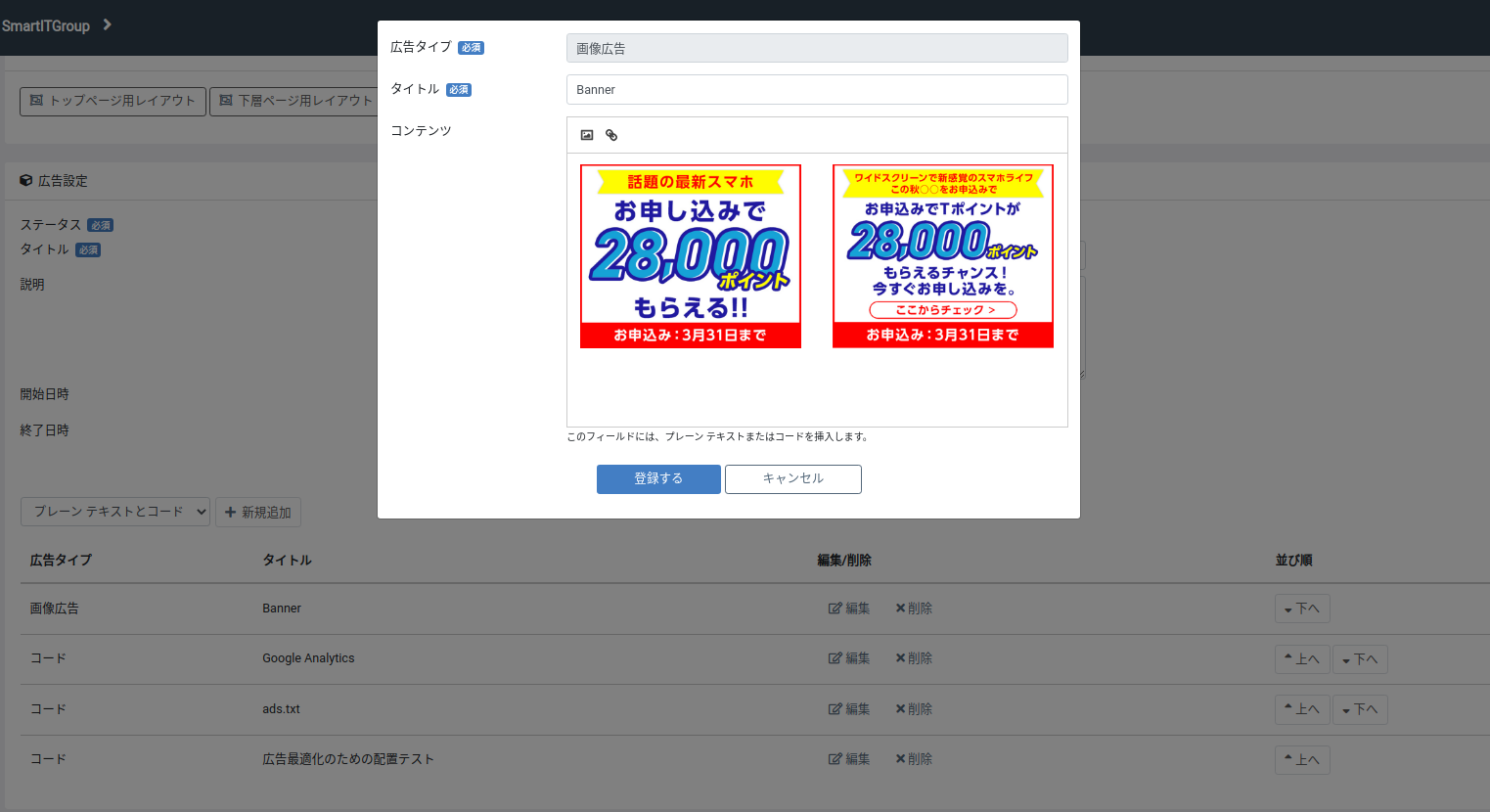Click the キャンセル button
Image resolution: width=1490 pixels, height=812 pixels.
click(x=793, y=479)
